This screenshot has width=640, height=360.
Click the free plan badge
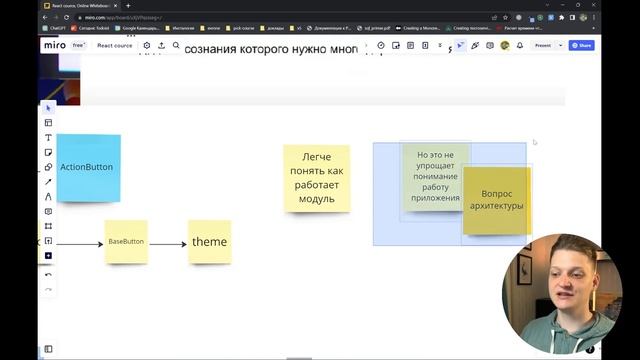pos(78,45)
